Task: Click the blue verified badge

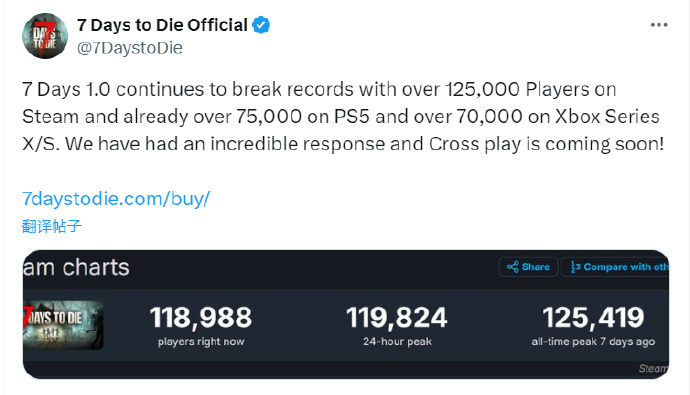Action: point(261,25)
